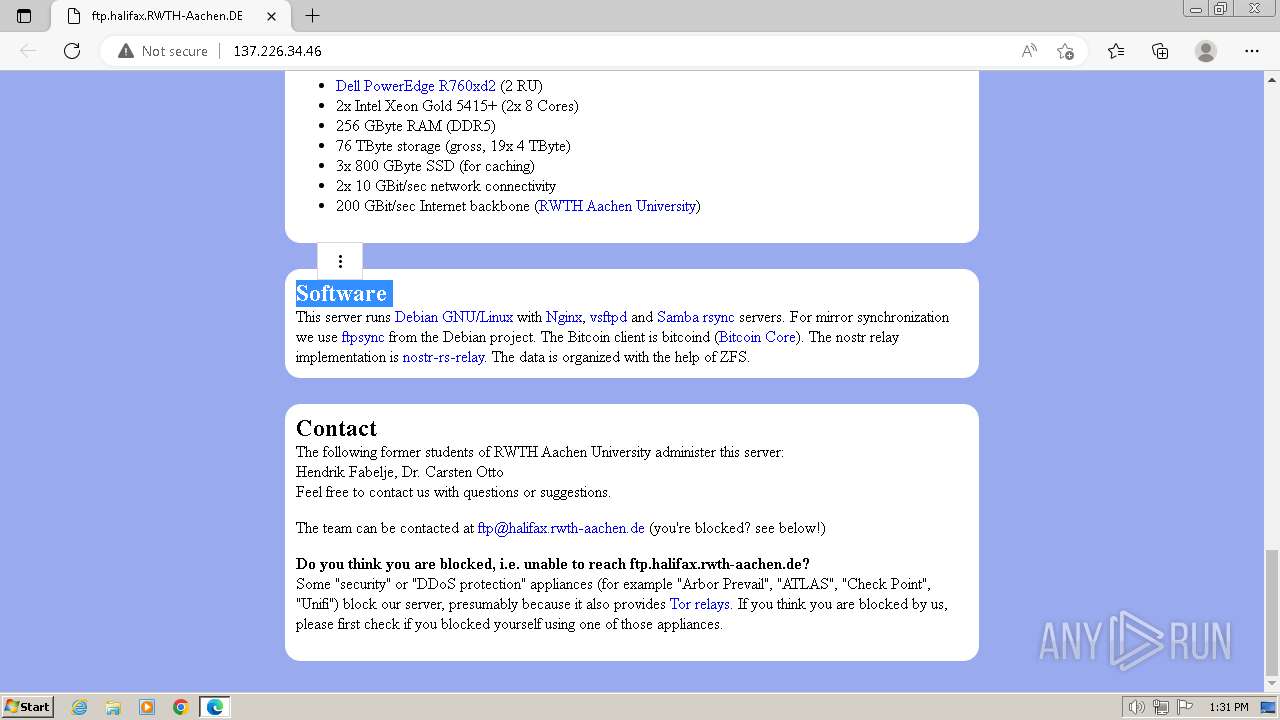Follow the RWTH Aachen University link

point(617,206)
